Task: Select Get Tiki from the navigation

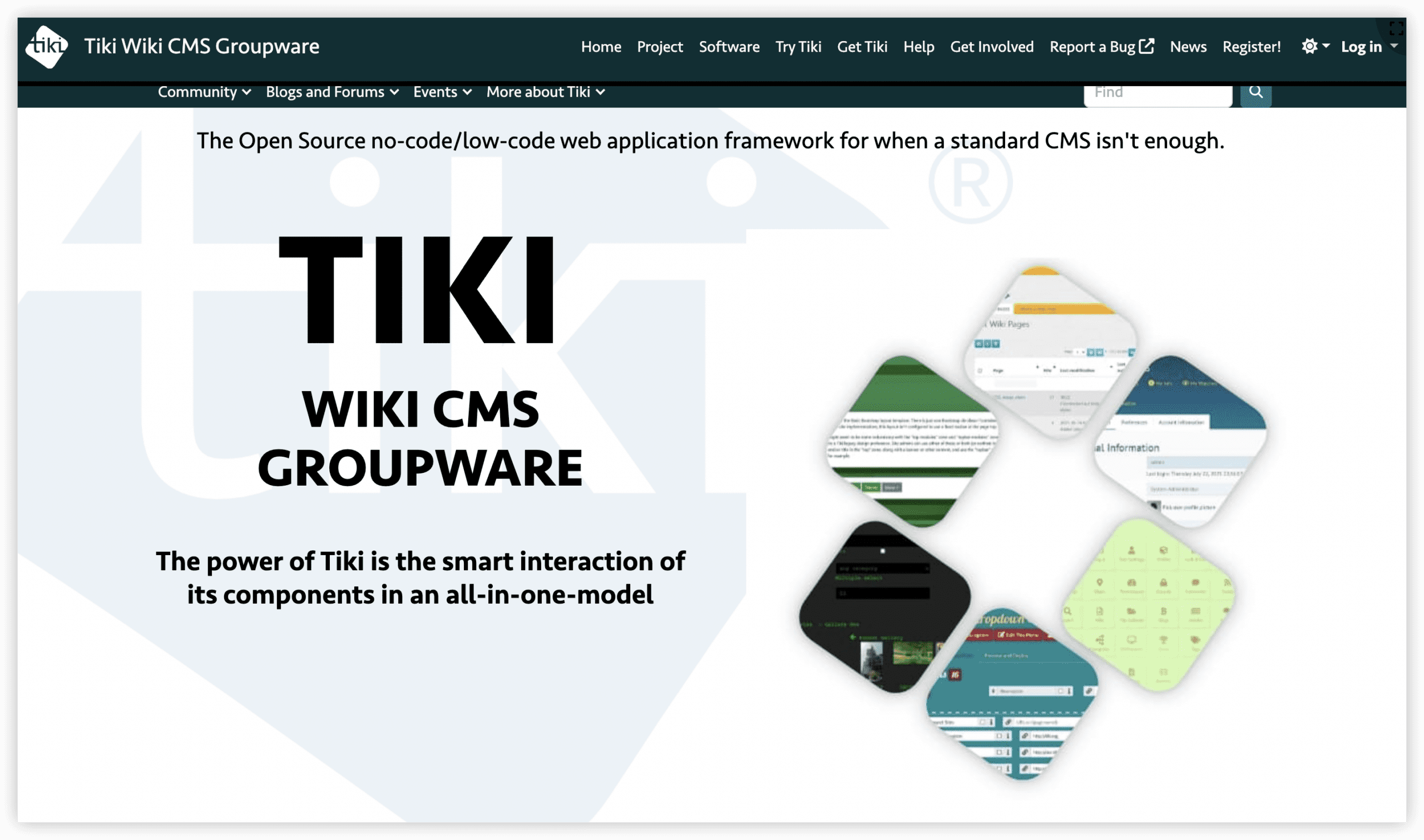Action: click(x=862, y=47)
